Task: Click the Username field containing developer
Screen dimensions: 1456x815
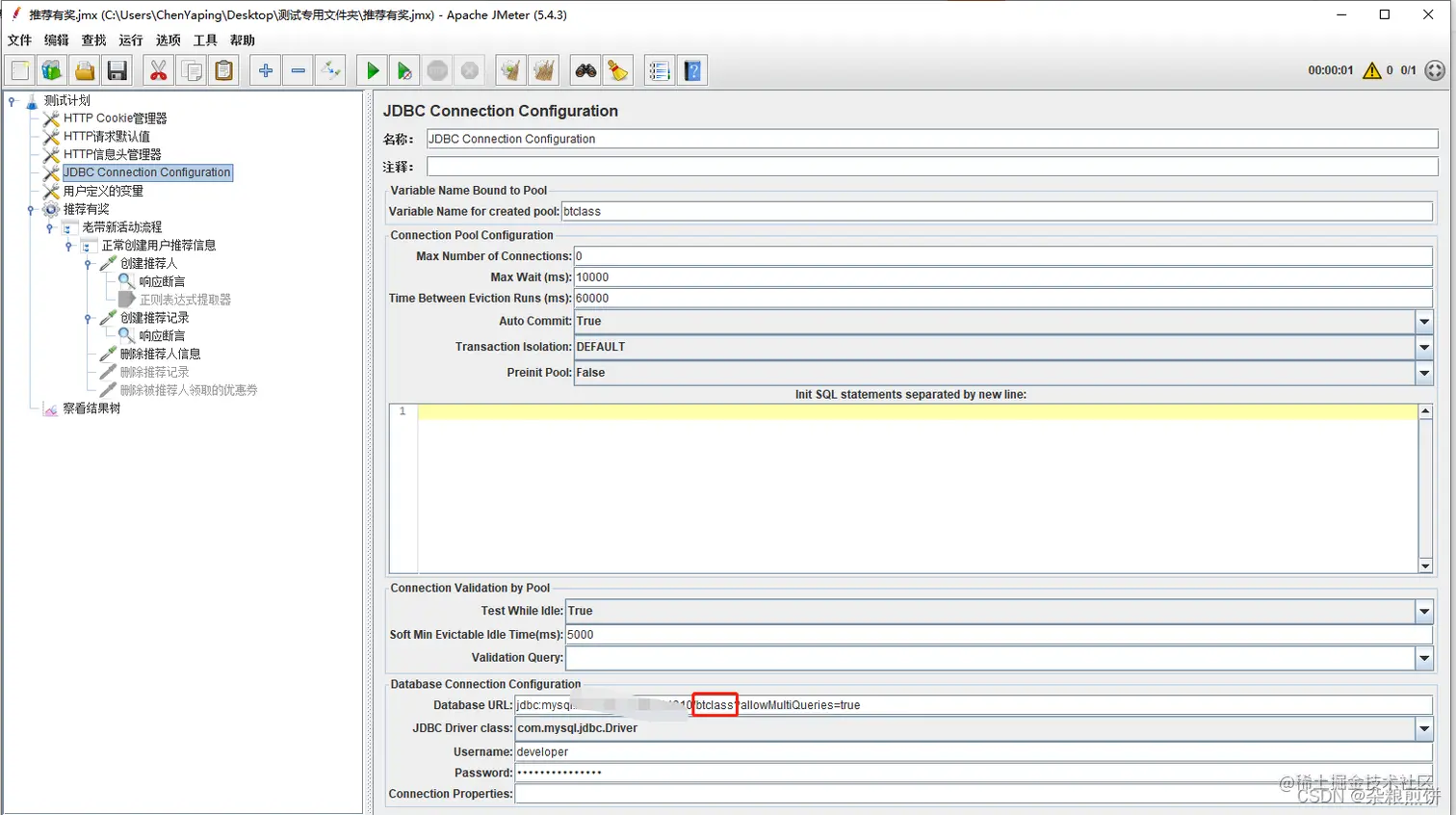Action: [x=974, y=752]
